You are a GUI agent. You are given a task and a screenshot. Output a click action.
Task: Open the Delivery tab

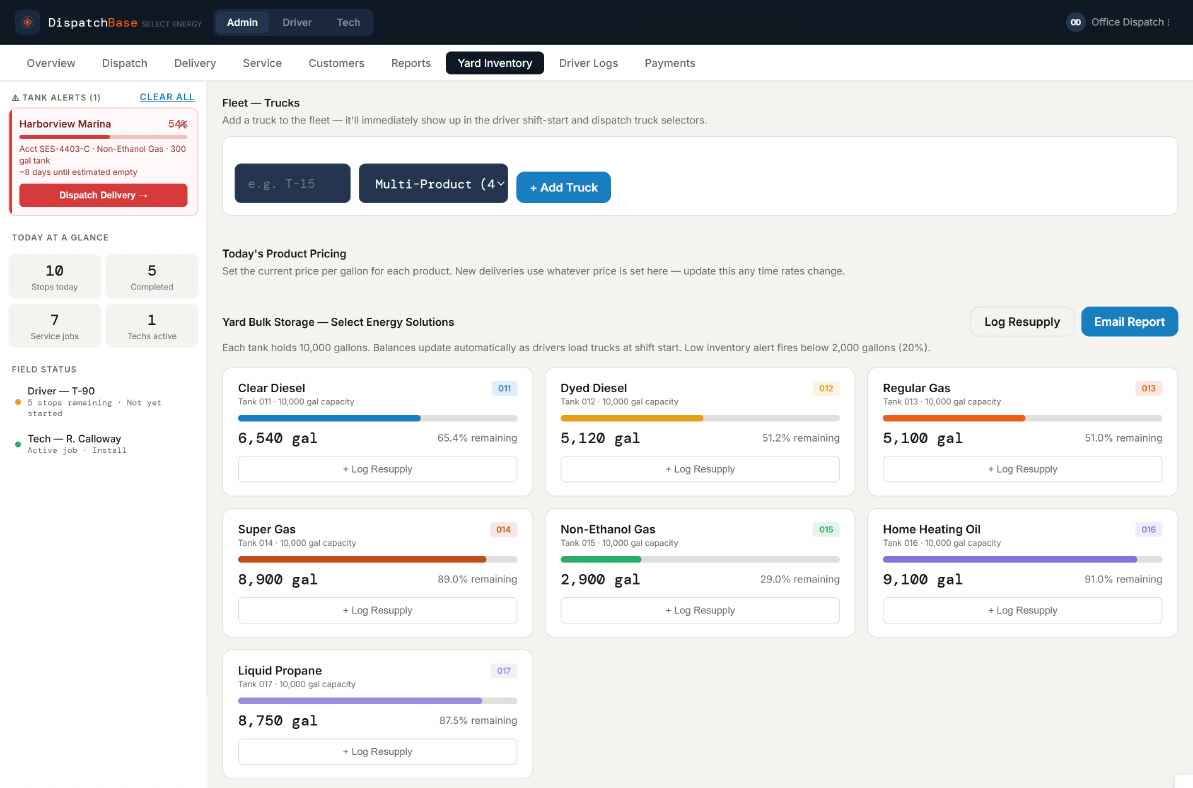195,63
